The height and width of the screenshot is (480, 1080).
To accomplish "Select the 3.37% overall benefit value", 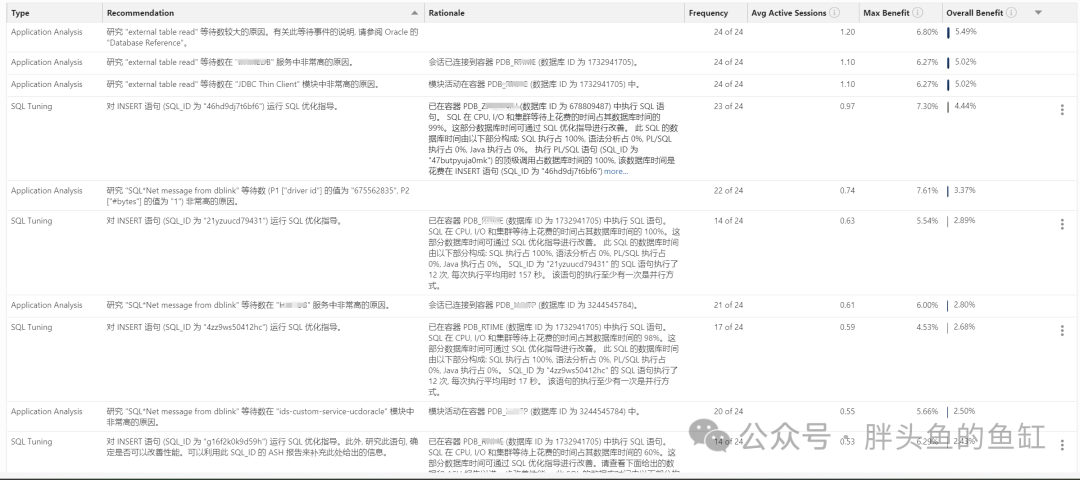I will tap(966, 191).
